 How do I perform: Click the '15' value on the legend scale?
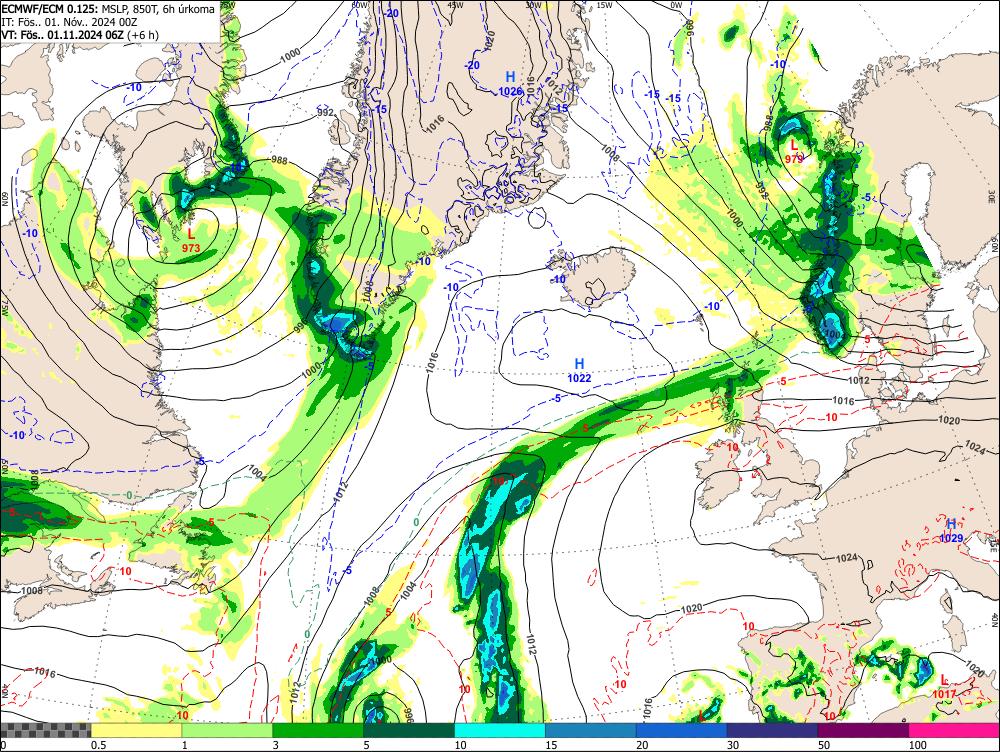coord(551,745)
